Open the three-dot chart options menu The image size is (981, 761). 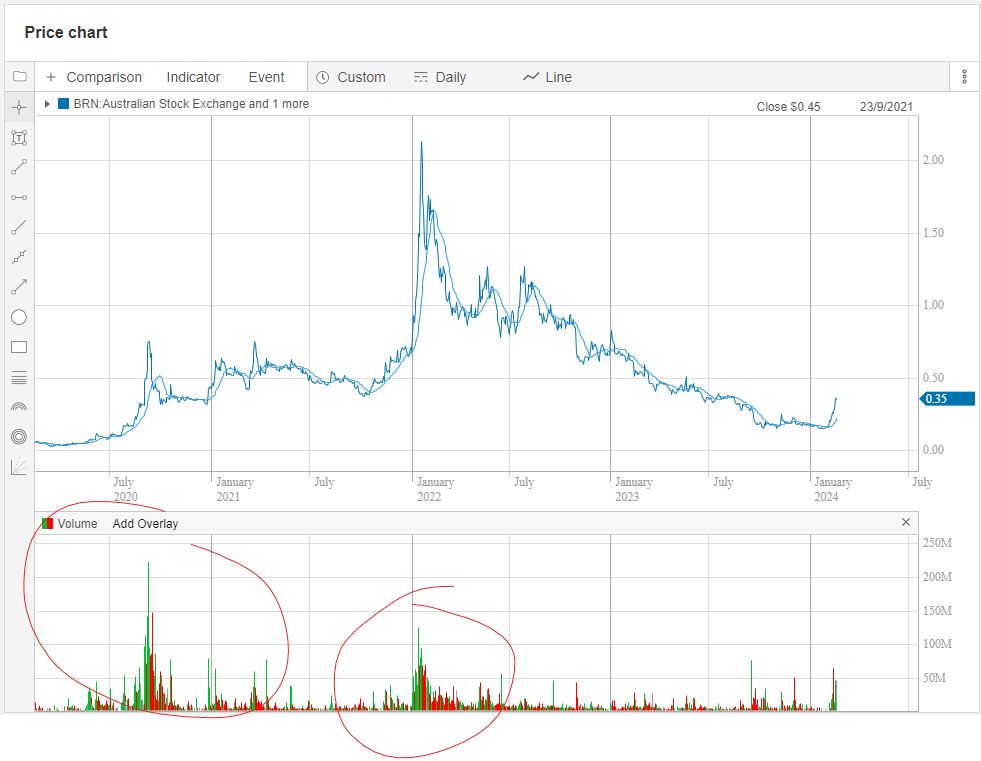(x=964, y=77)
